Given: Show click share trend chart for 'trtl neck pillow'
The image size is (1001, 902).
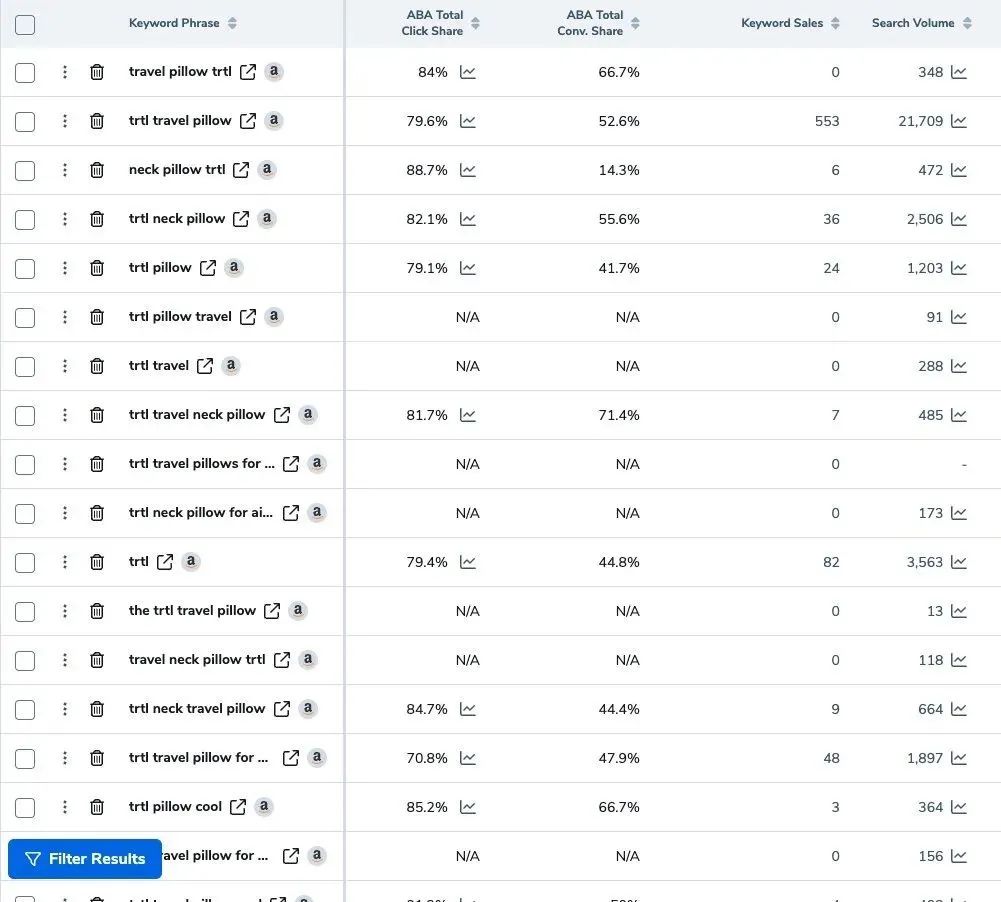Looking at the screenshot, I should 468,219.
